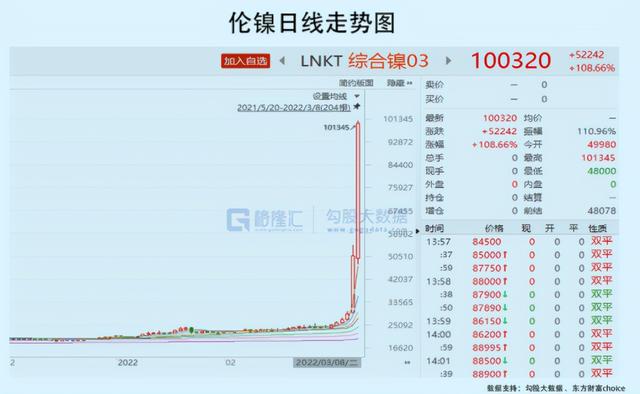
Task: Click the 最高 value 101345
Action: [x=599, y=158]
